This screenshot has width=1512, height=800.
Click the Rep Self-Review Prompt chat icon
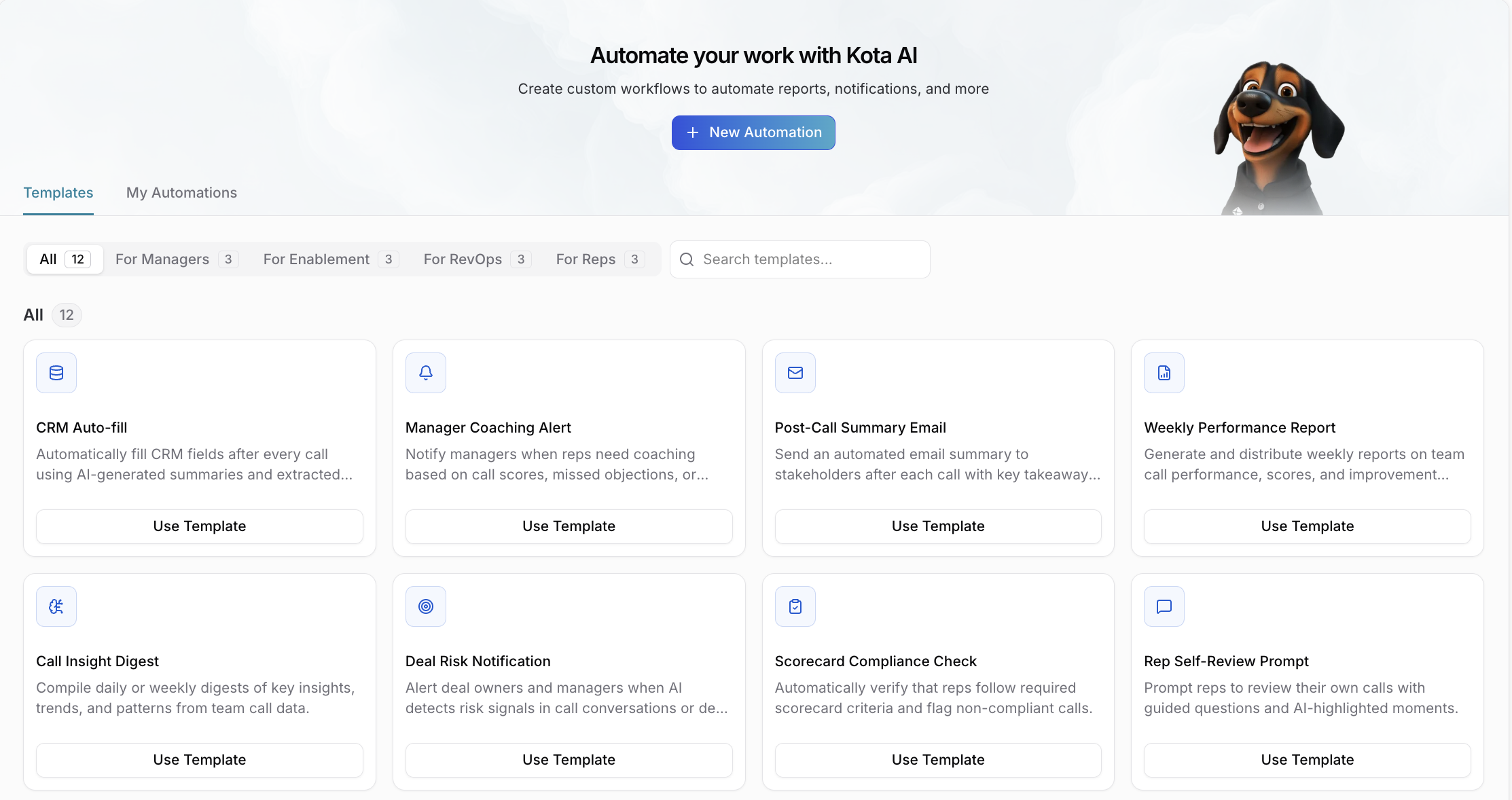point(1164,606)
